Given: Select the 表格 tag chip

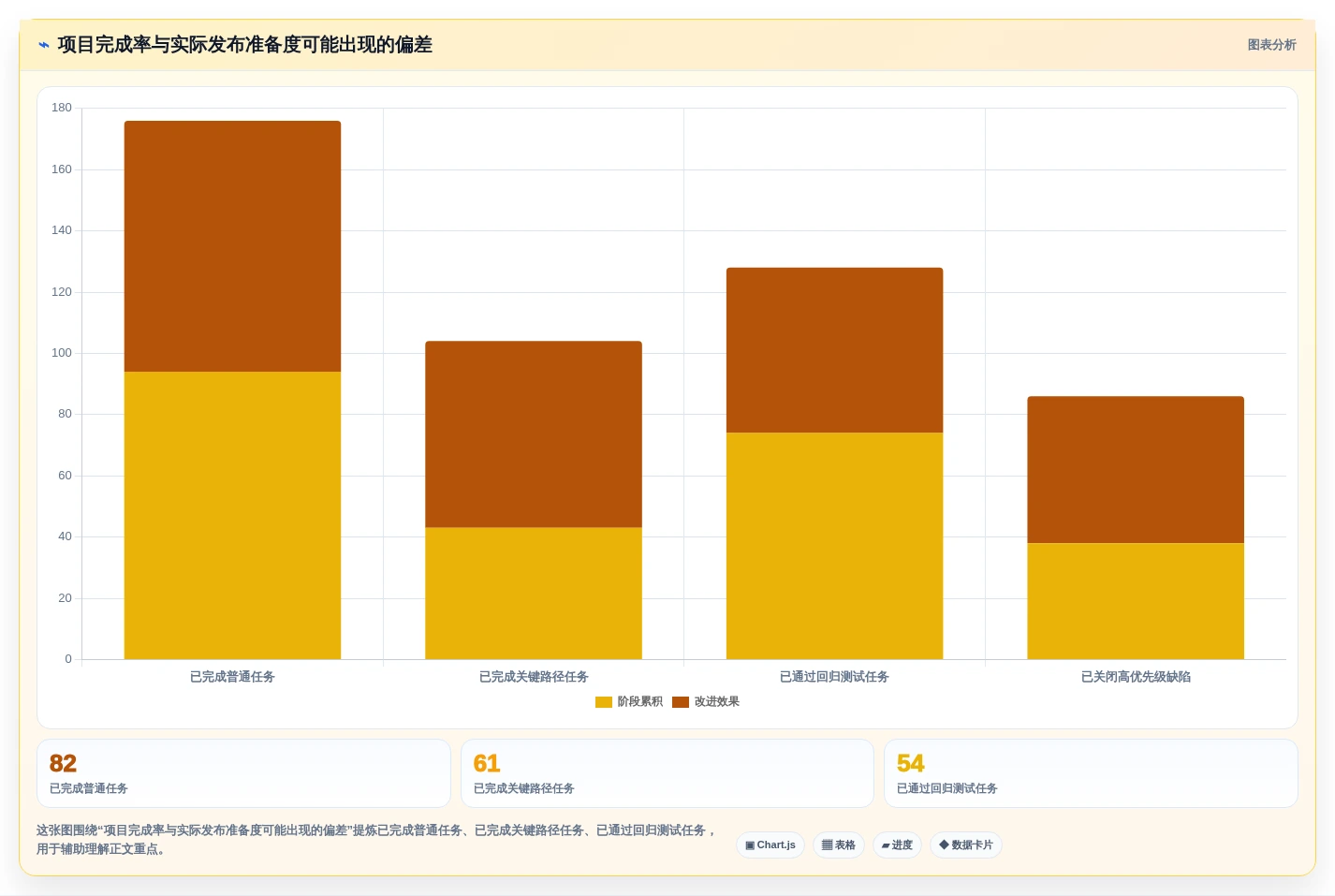Looking at the screenshot, I should coord(839,845).
